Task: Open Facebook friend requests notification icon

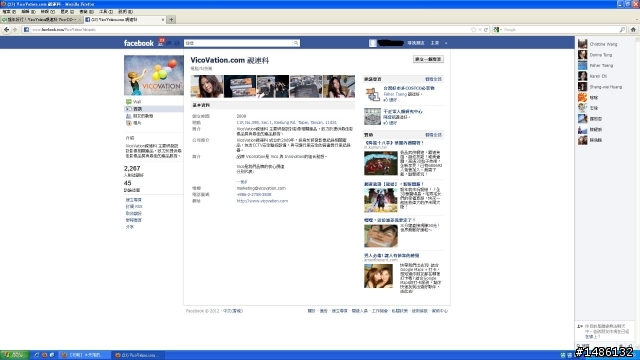Action: coord(161,43)
